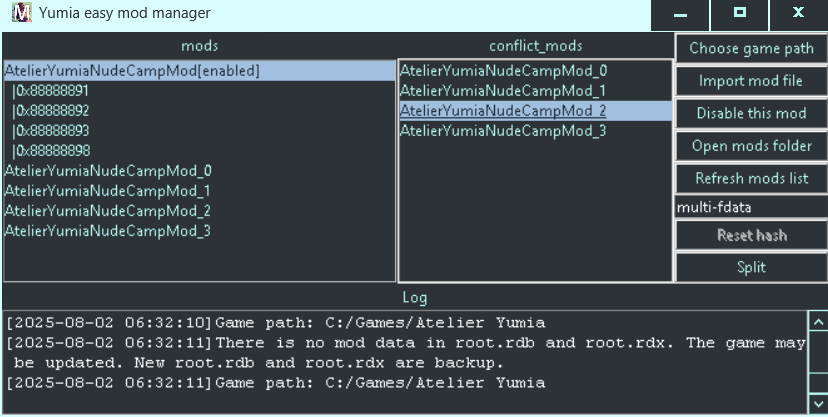This screenshot has width=828, height=417.
Task: Disable this mod
Action: (751, 113)
